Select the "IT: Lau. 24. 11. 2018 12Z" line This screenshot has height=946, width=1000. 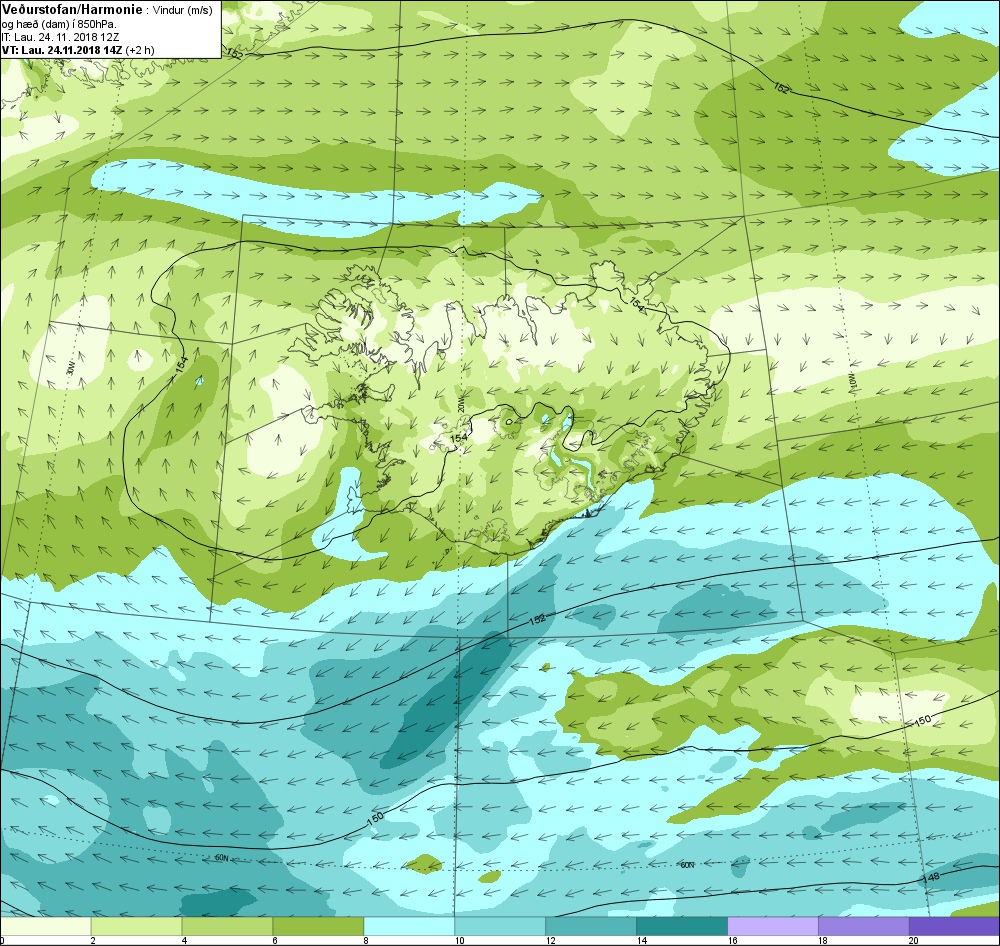pos(60,37)
